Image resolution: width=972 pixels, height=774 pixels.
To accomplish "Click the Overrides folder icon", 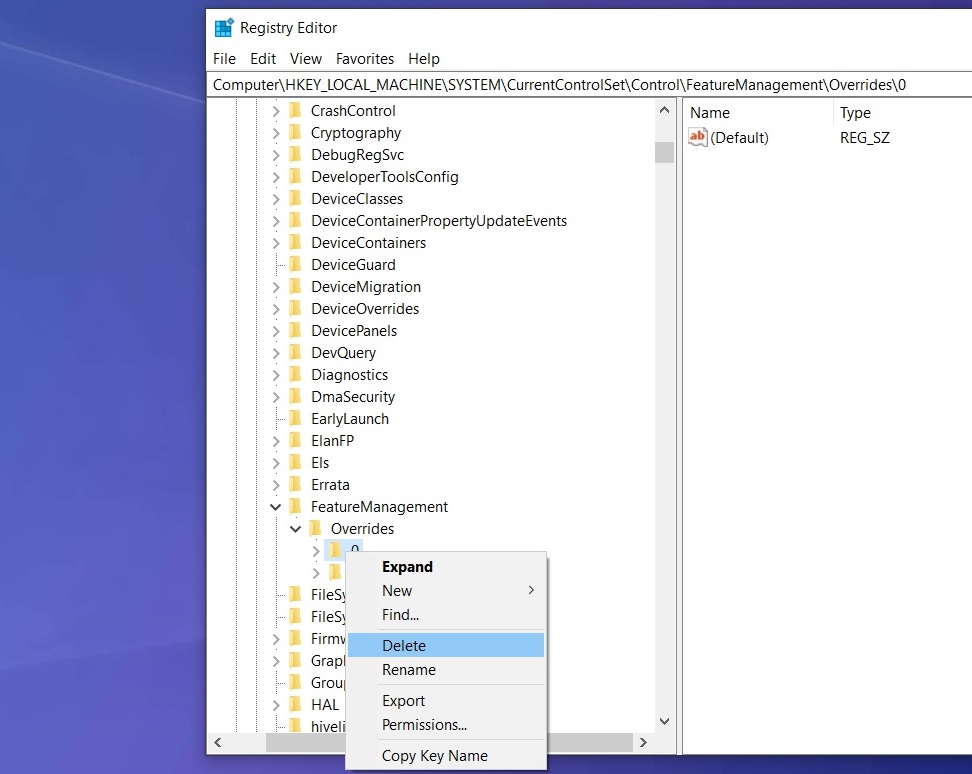I will [x=316, y=529].
